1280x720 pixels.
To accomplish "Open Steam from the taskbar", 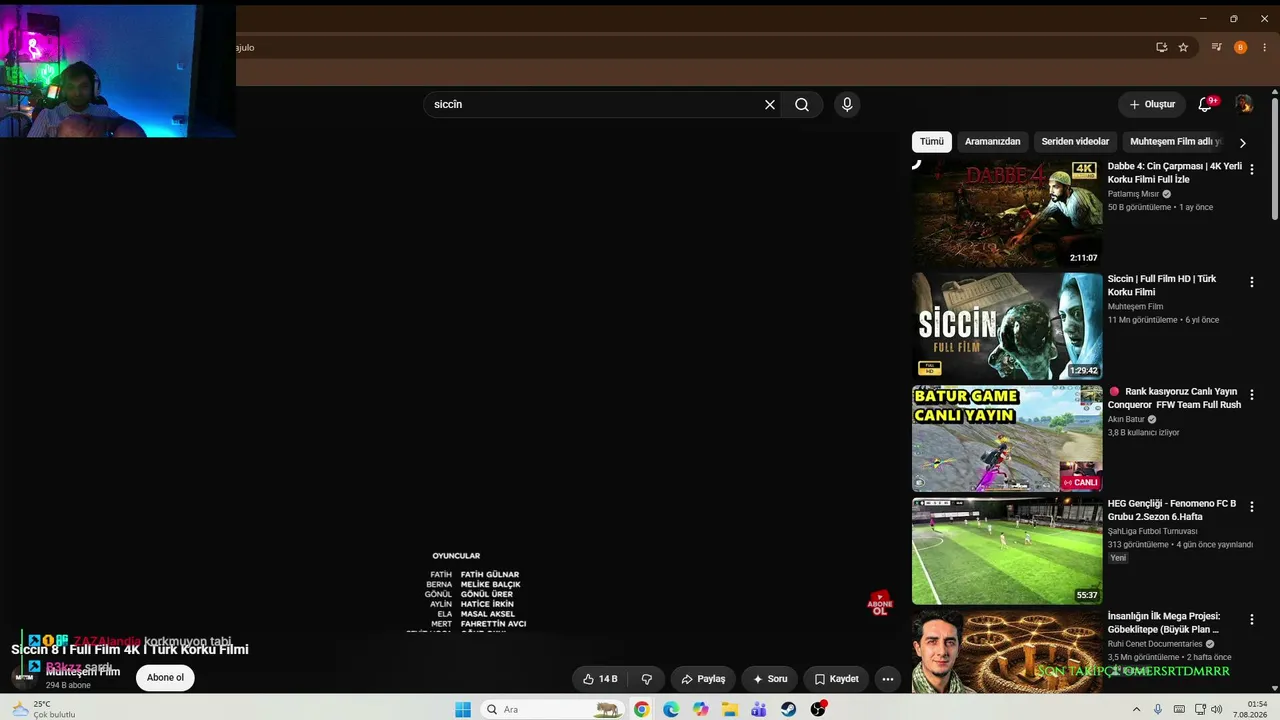I will [789, 709].
